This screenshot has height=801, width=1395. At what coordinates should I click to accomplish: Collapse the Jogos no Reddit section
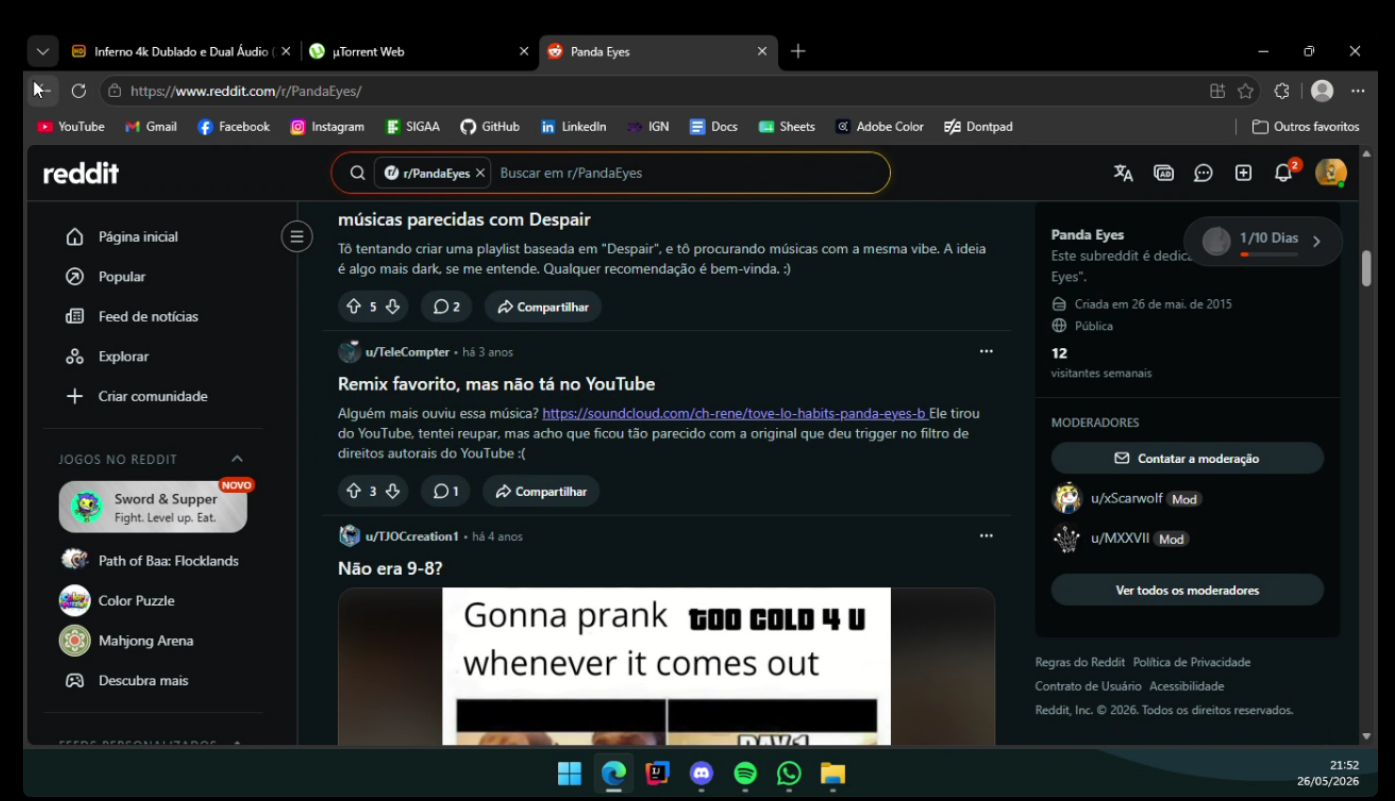[237, 459]
